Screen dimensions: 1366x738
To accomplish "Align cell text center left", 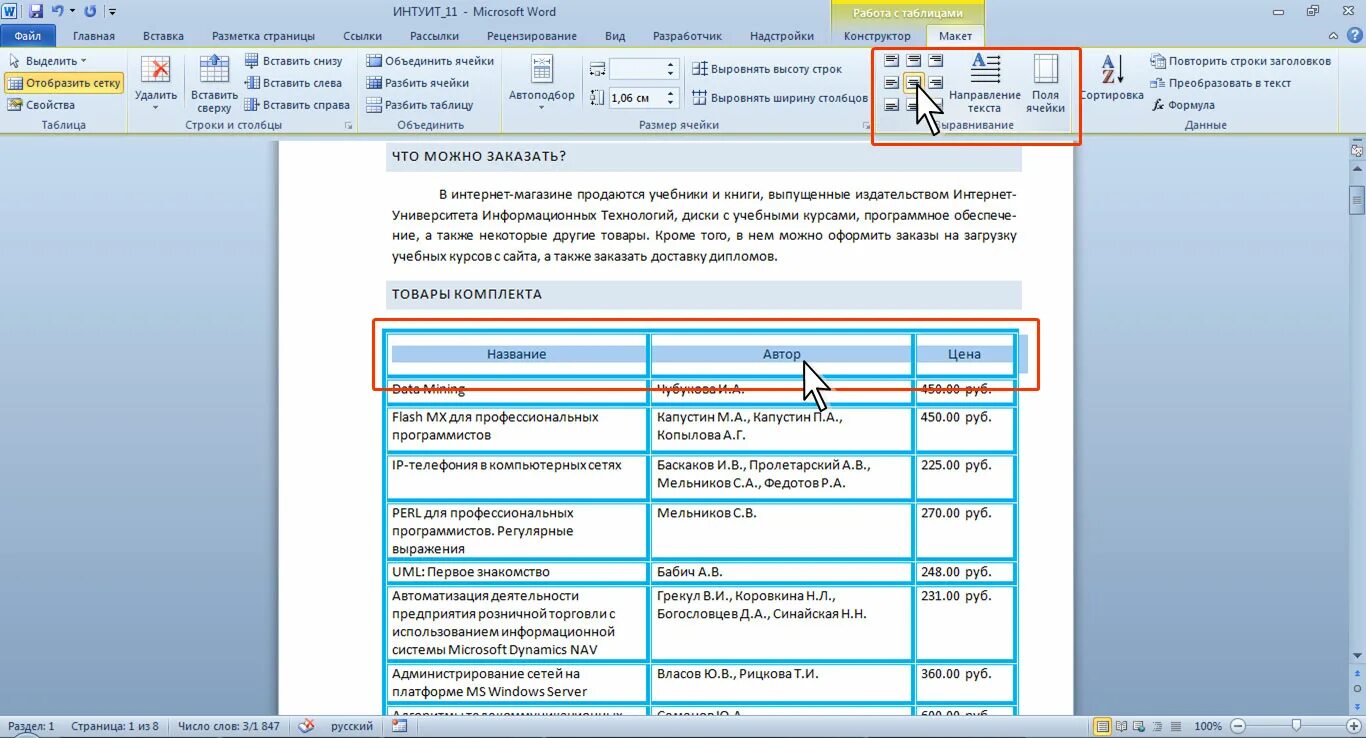I will 891,83.
